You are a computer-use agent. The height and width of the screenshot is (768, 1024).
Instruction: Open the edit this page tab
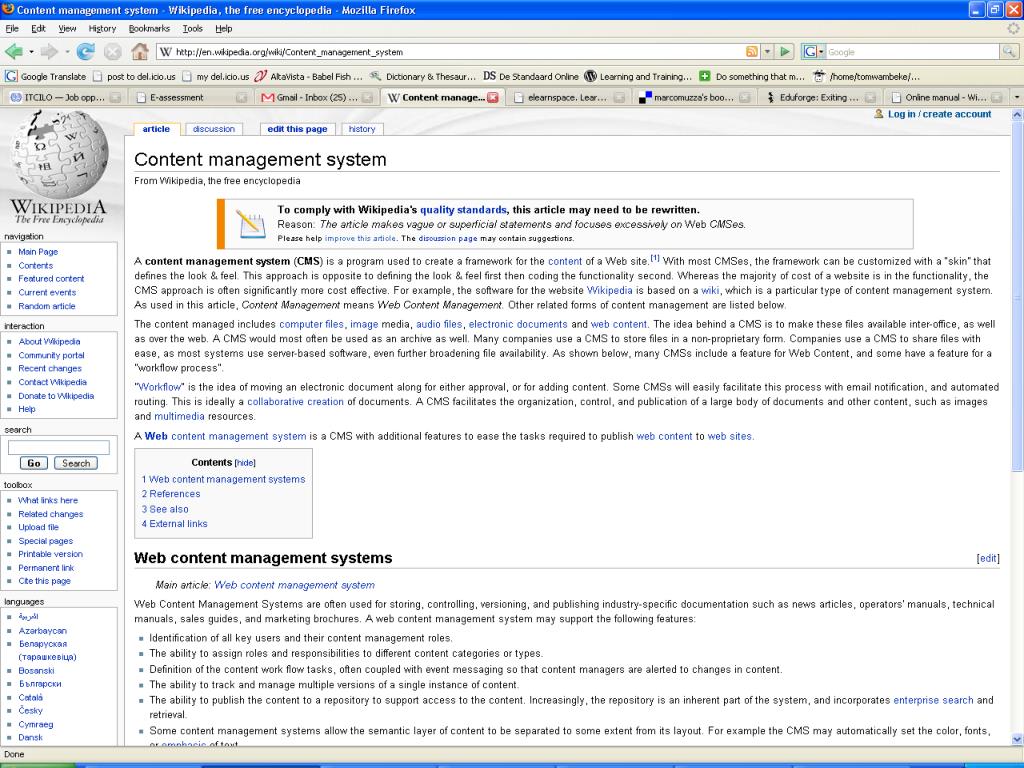[x=297, y=129]
